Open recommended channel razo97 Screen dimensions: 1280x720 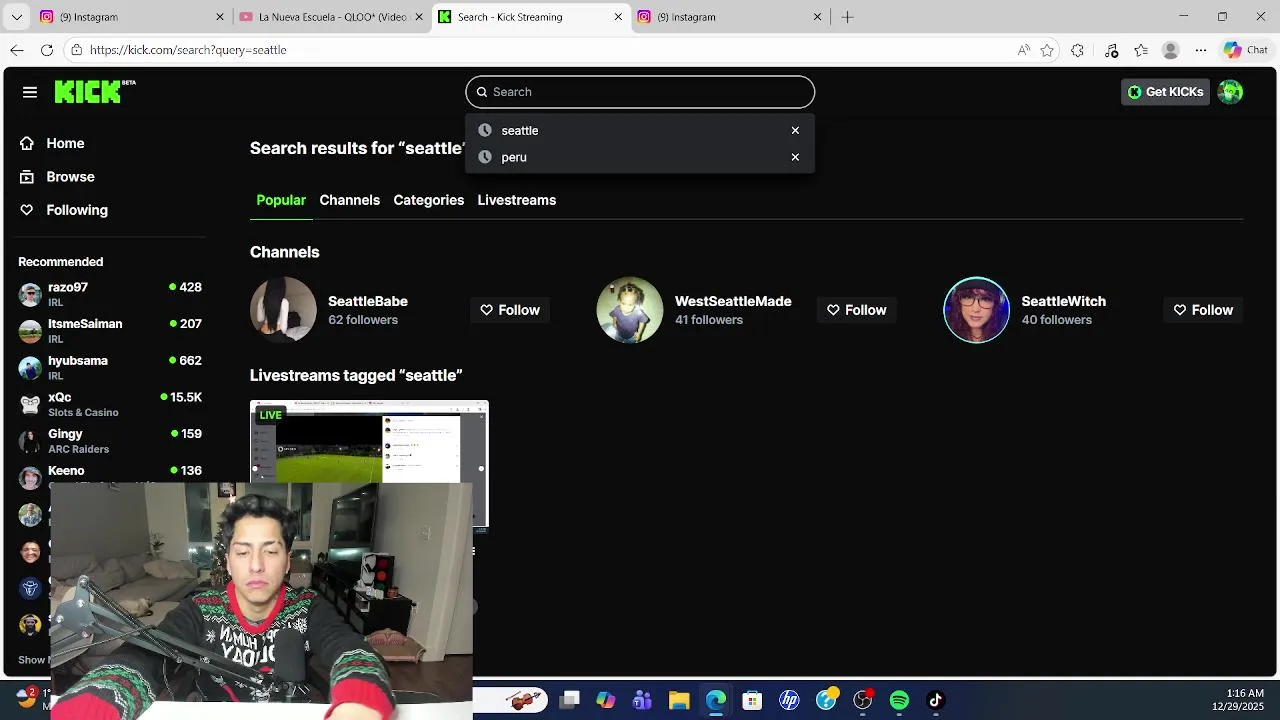(x=110, y=294)
